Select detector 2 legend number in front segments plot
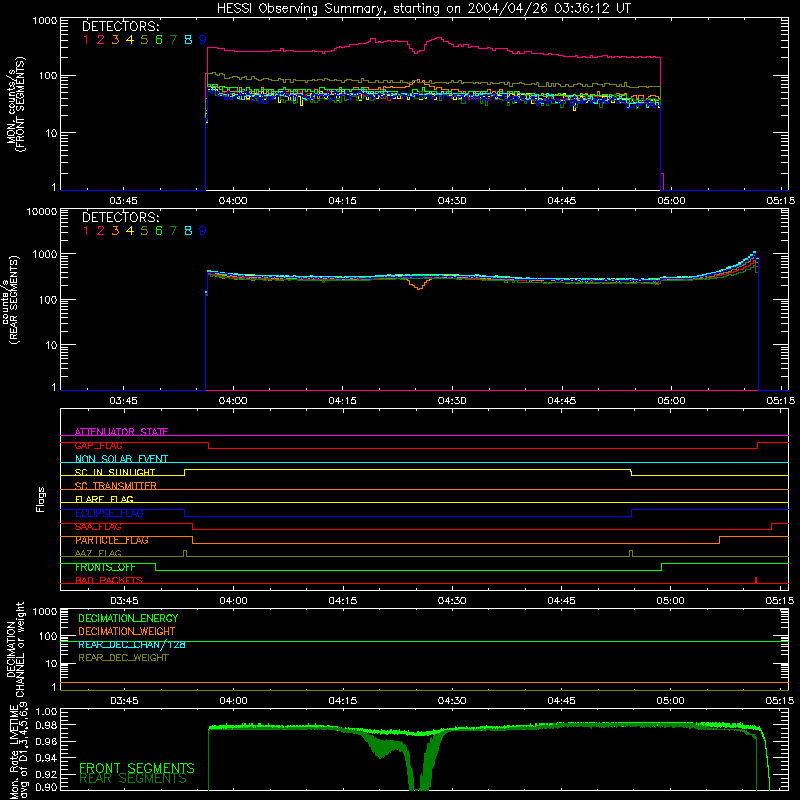The image size is (800, 800). (x=101, y=40)
